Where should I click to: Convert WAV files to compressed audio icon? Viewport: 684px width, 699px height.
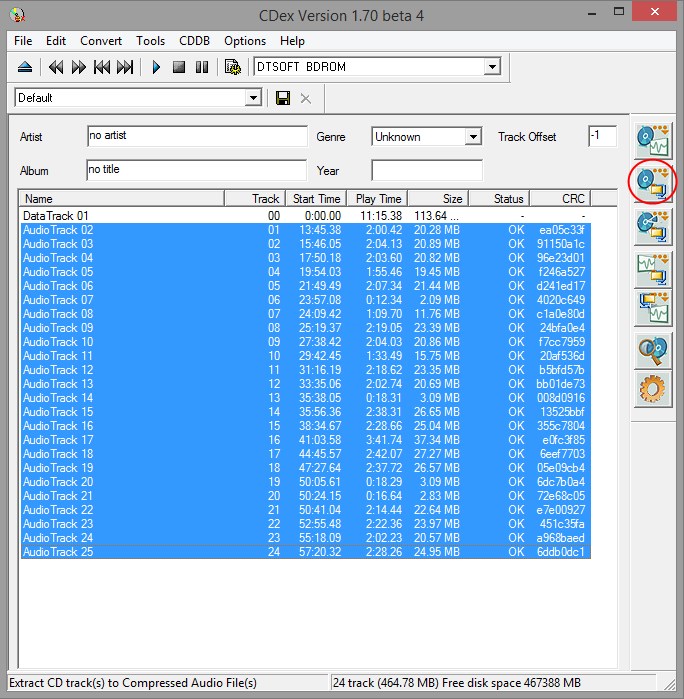652,269
